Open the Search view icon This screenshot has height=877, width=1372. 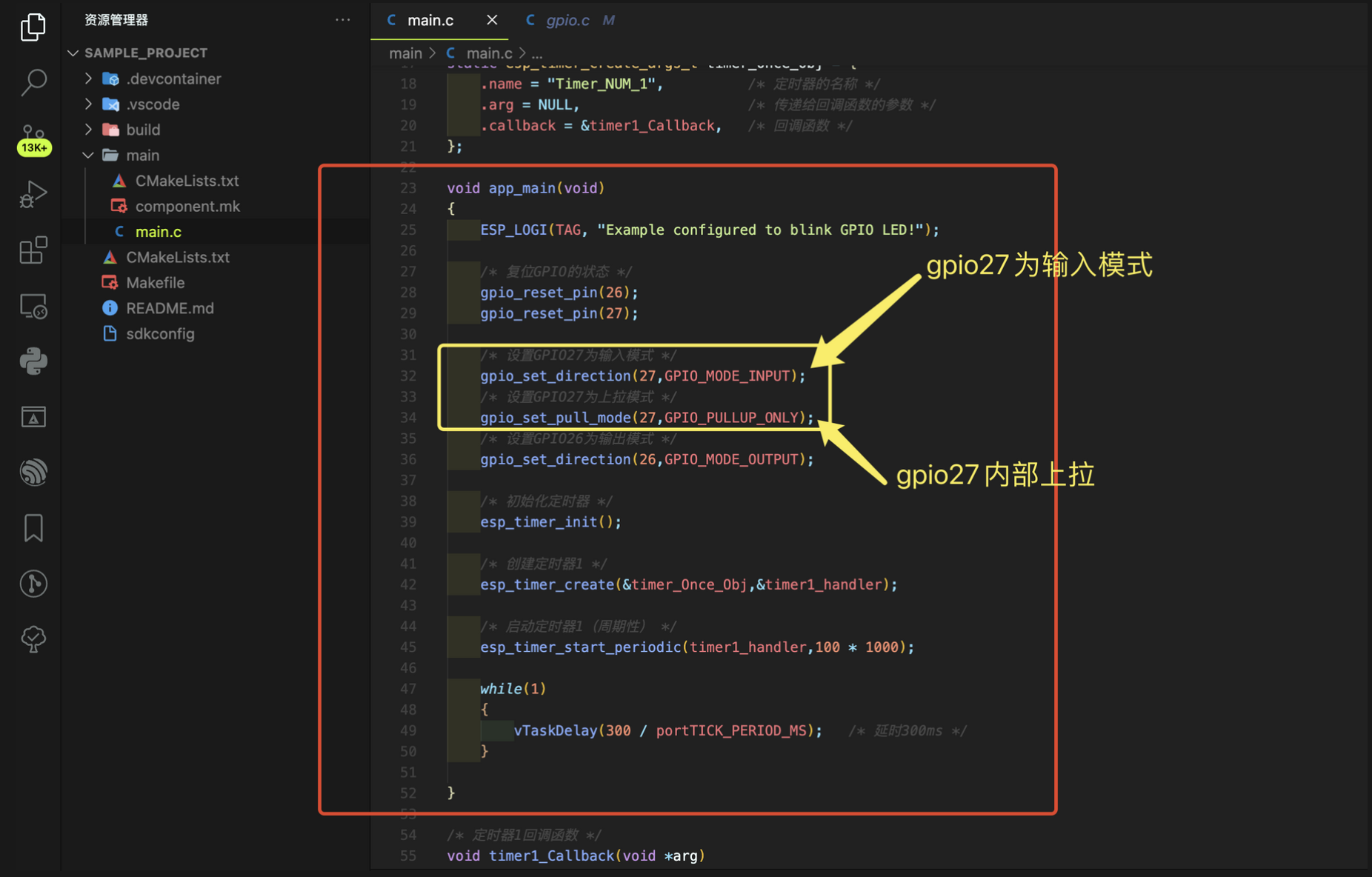tap(33, 82)
